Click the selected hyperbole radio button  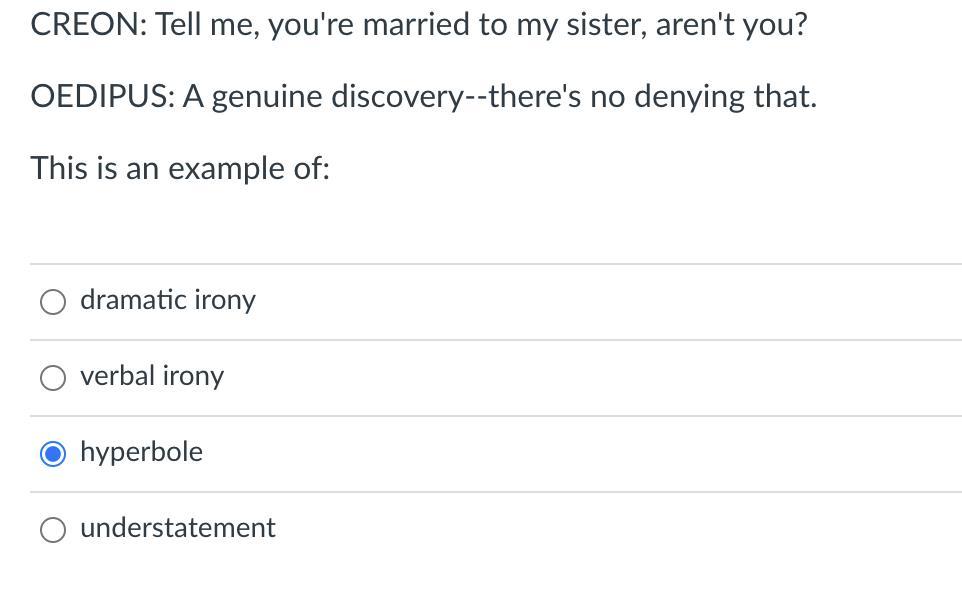53,453
